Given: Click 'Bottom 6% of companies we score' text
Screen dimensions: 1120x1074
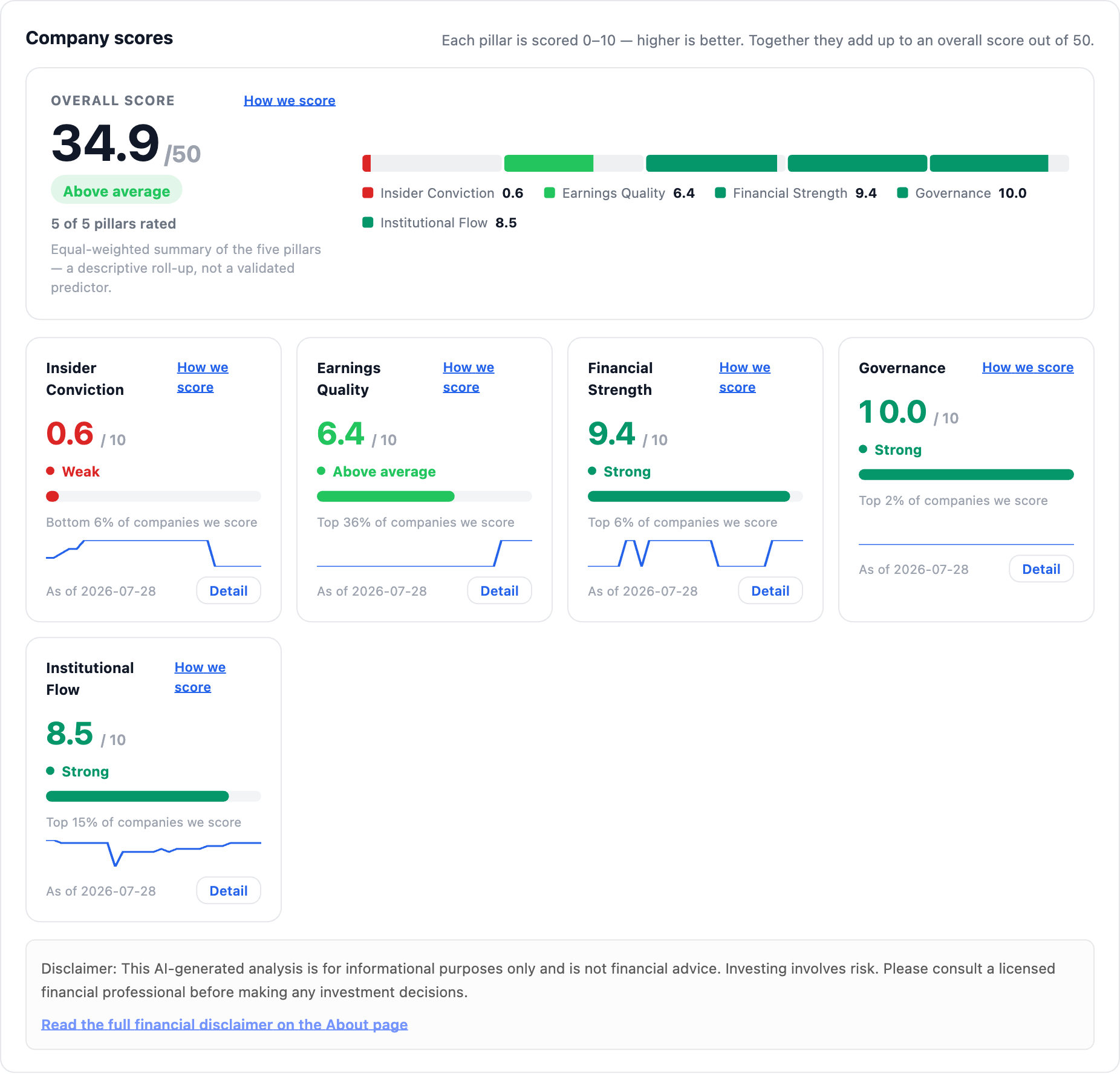Looking at the screenshot, I should pyautogui.click(x=152, y=522).
